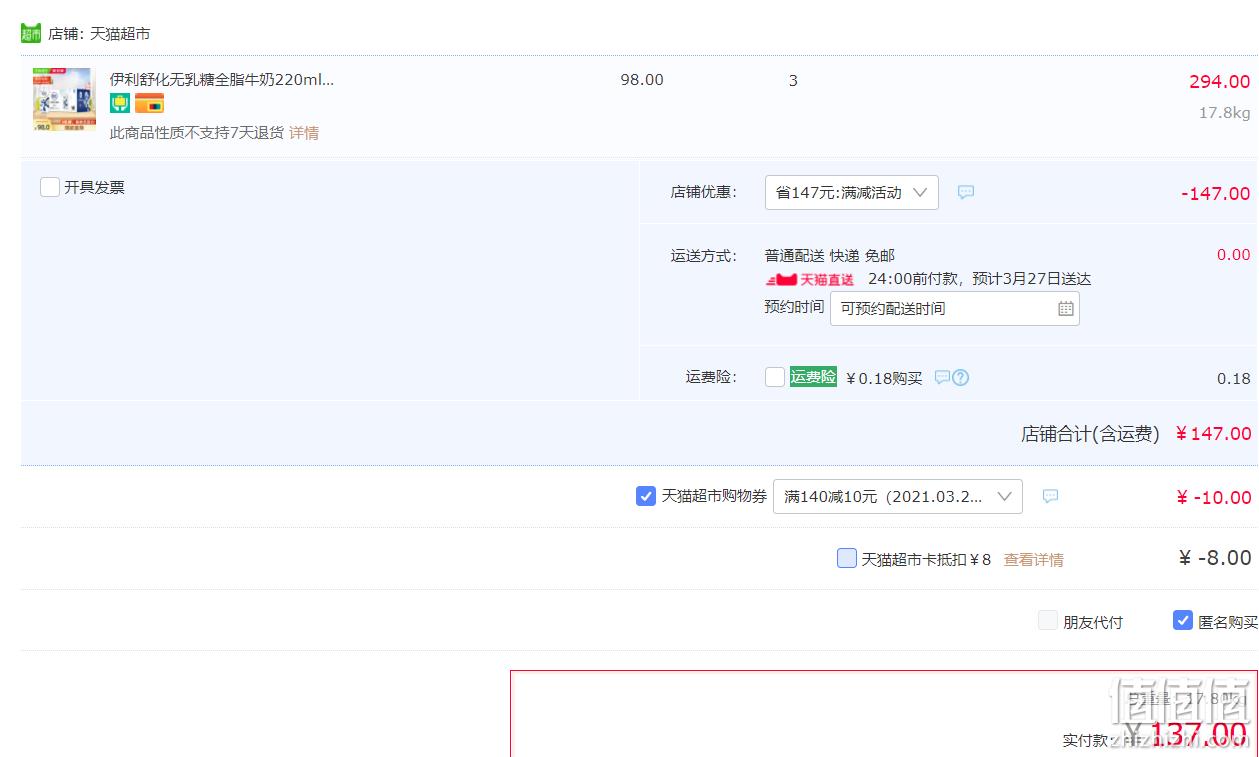This screenshot has width=1259, height=757.
Task: Open the comment icon beside ¥0.18购买
Action: [x=942, y=377]
